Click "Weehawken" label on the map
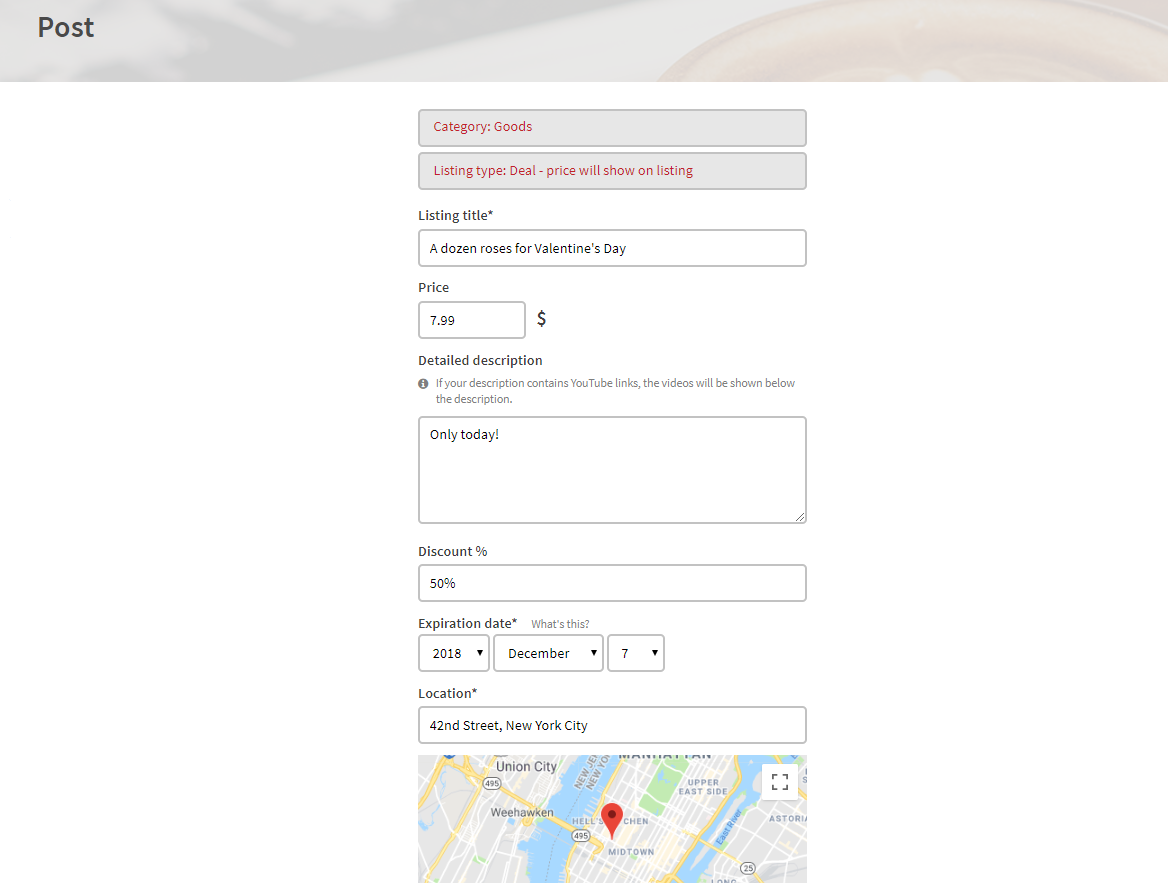Viewport: 1168px width, 883px height. coord(521,812)
